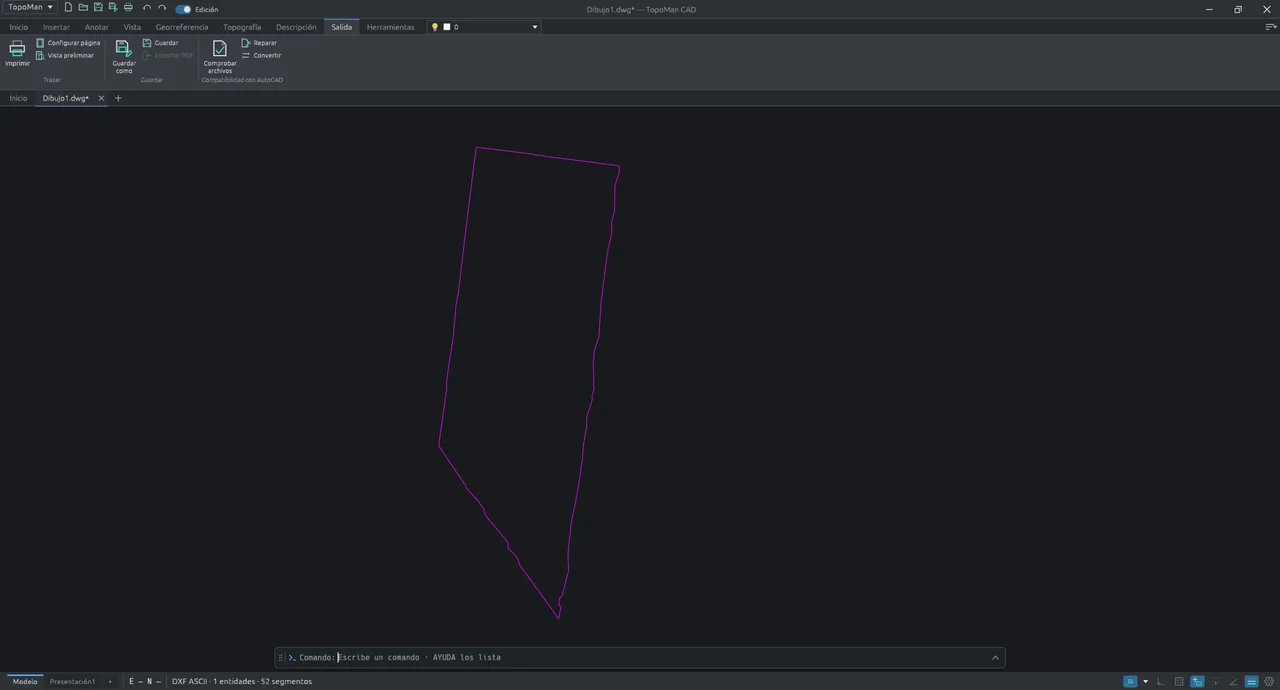This screenshot has height=690, width=1280.
Task: Undo the last action
Action: pyautogui.click(x=147, y=8)
